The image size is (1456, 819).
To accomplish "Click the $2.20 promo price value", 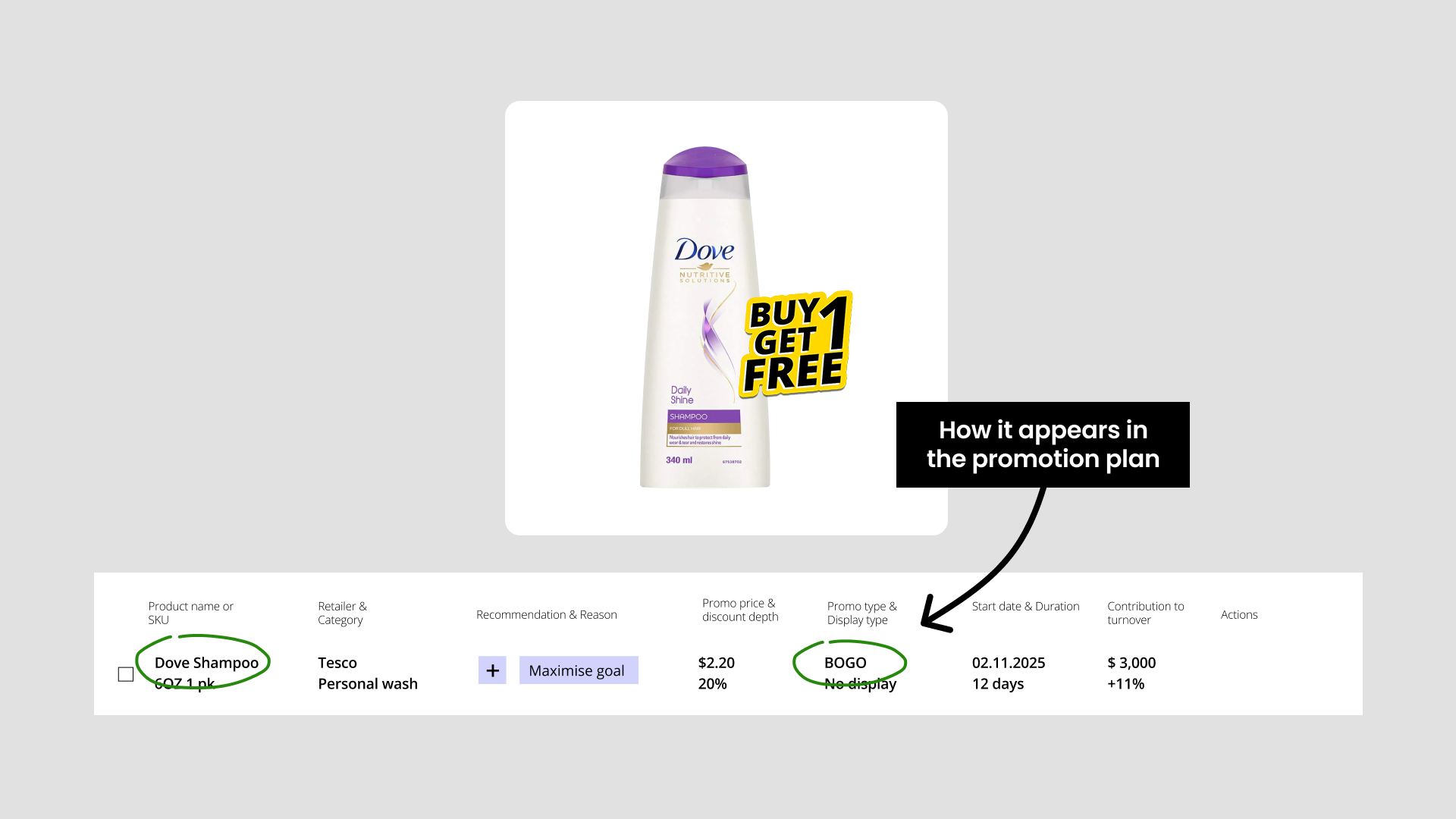I will click(717, 663).
